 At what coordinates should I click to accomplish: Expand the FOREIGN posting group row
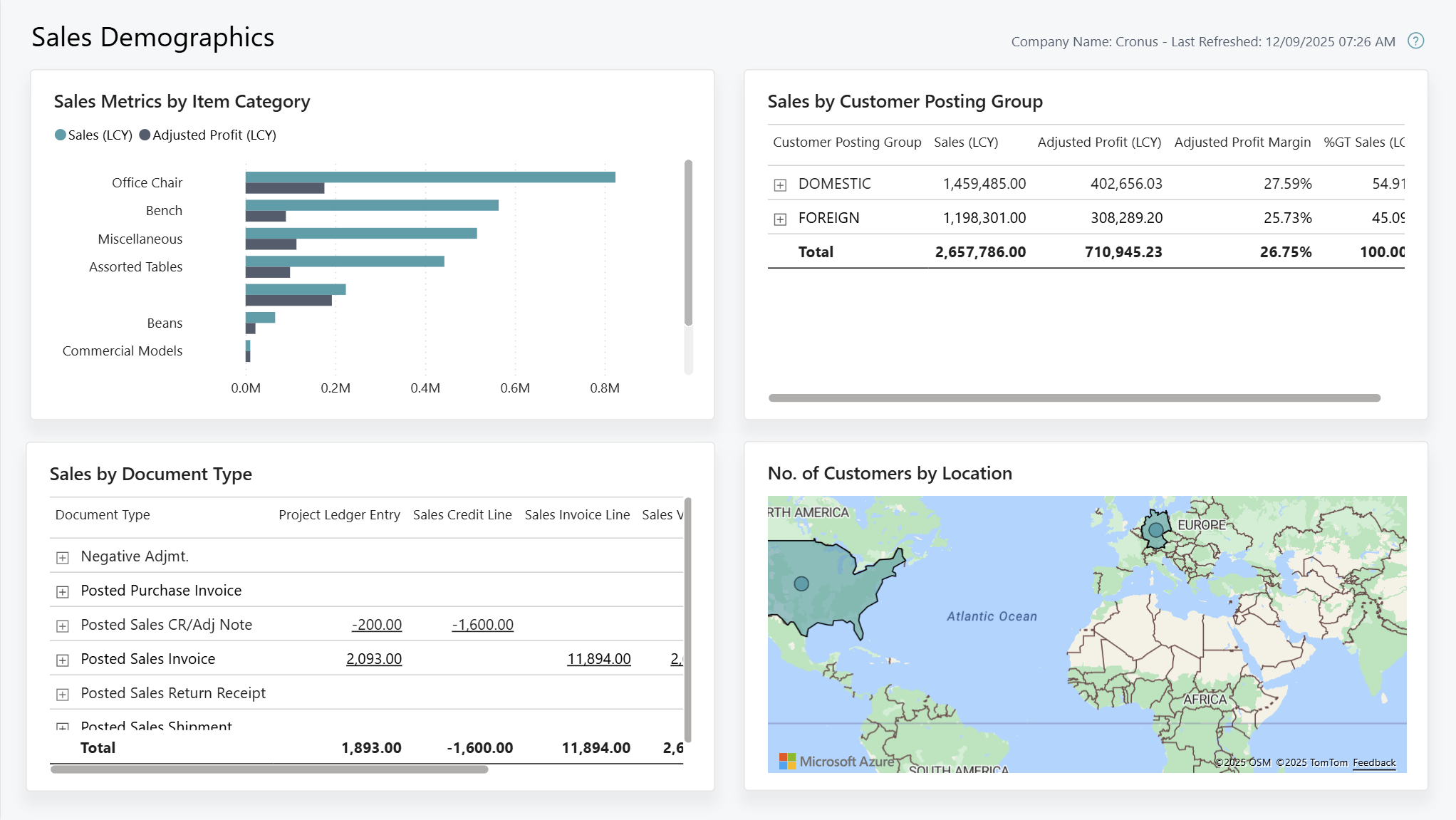779,218
